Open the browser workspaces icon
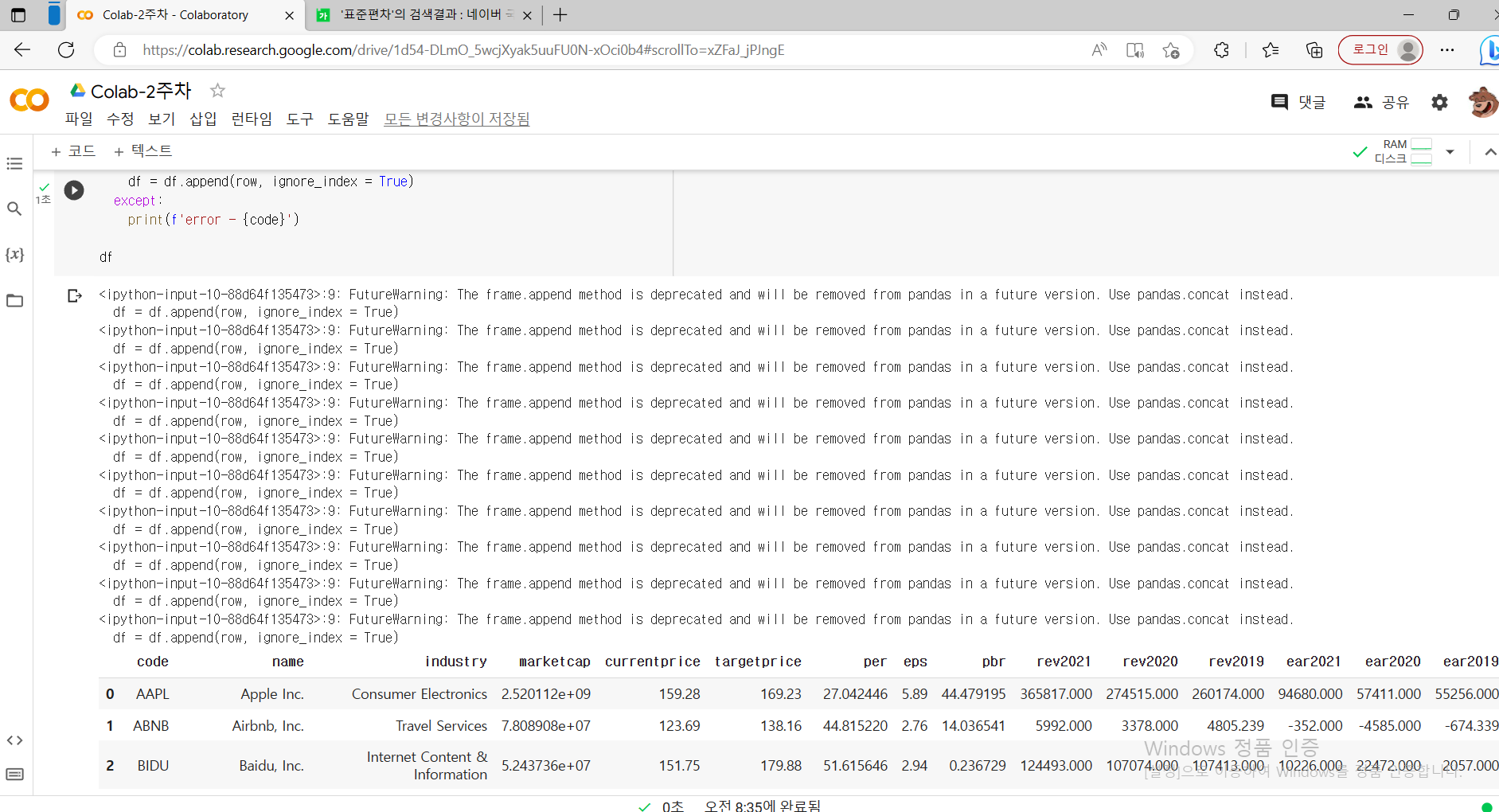Image resolution: width=1499 pixels, height=812 pixels. click(x=54, y=14)
